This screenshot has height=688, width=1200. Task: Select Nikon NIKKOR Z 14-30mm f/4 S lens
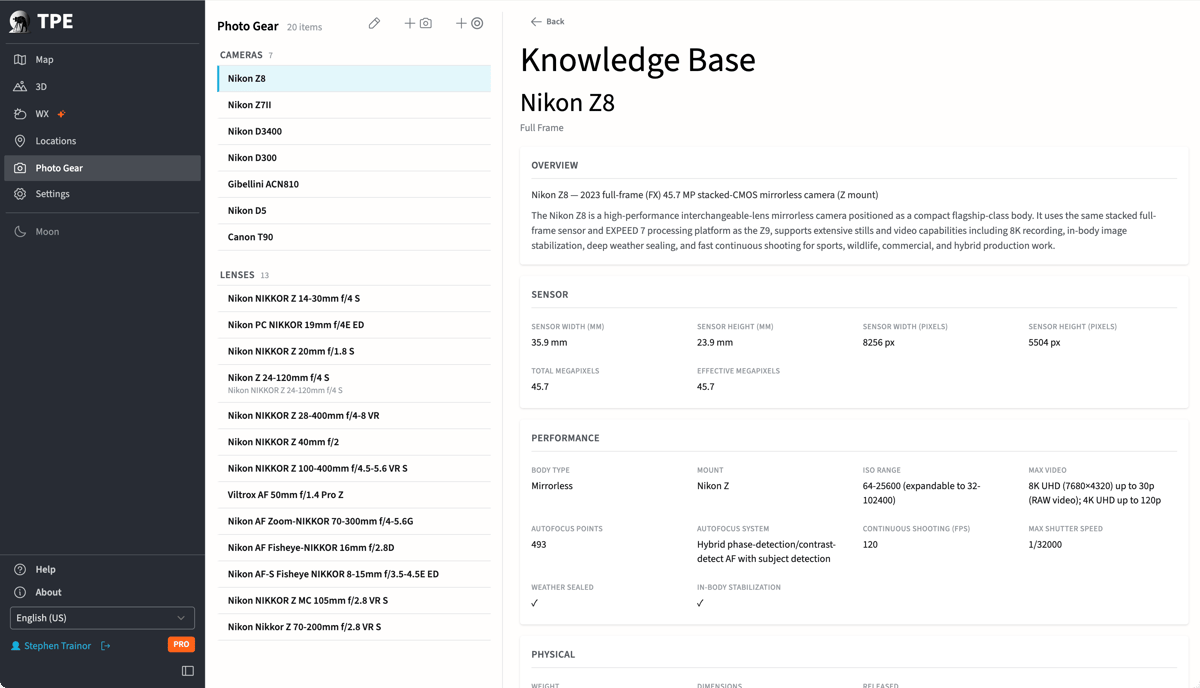coord(354,298)
